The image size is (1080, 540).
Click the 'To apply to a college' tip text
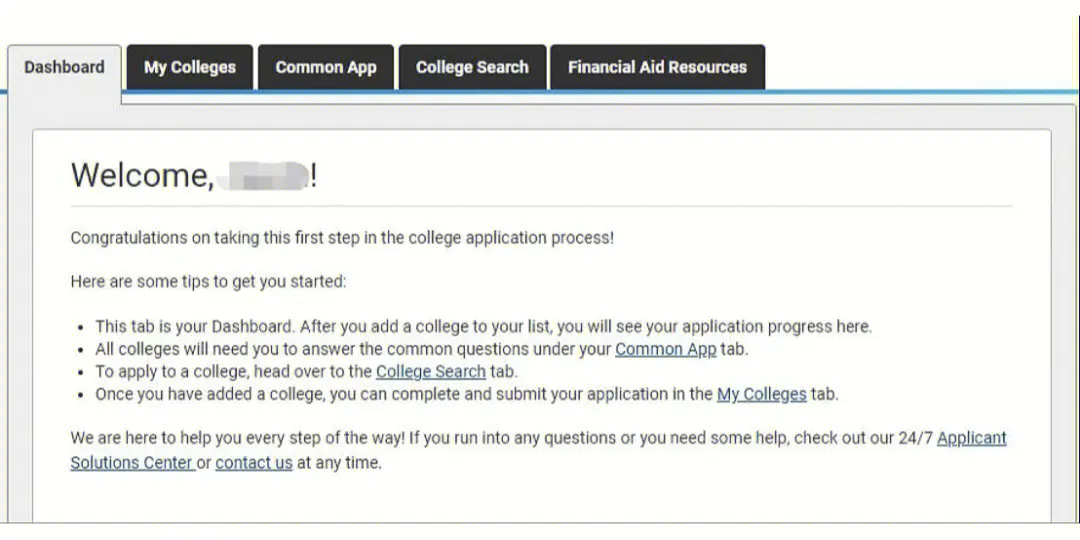tap(307, 372)
